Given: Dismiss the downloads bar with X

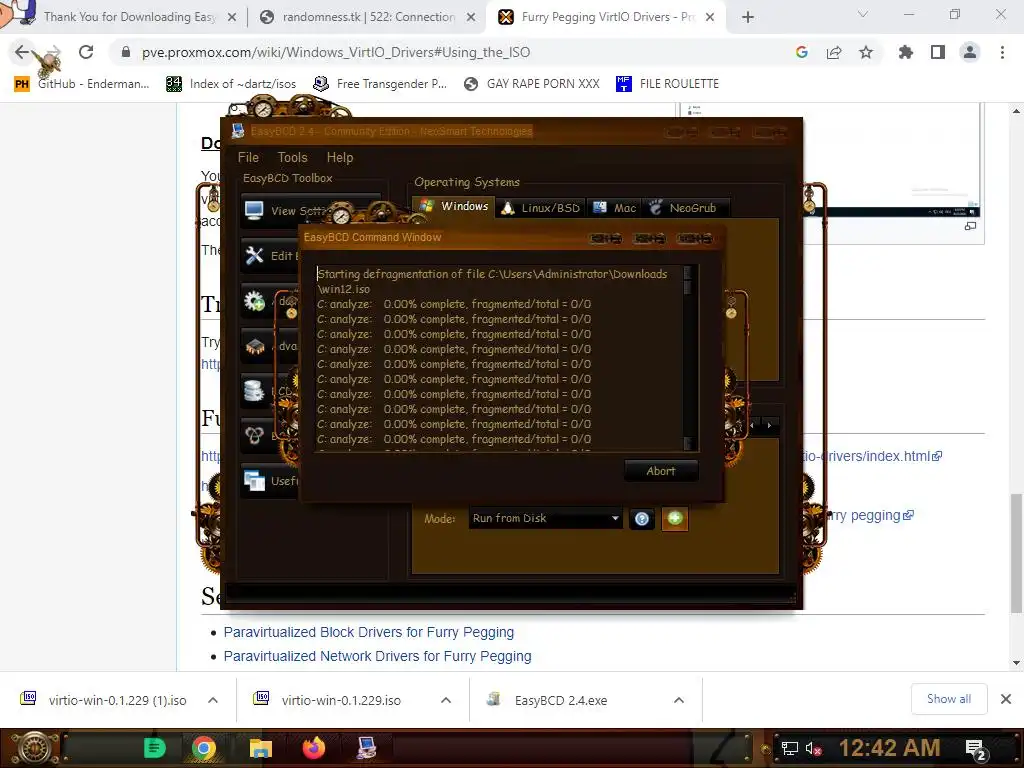Looking at the screenshot, I should coord(1006,699).
